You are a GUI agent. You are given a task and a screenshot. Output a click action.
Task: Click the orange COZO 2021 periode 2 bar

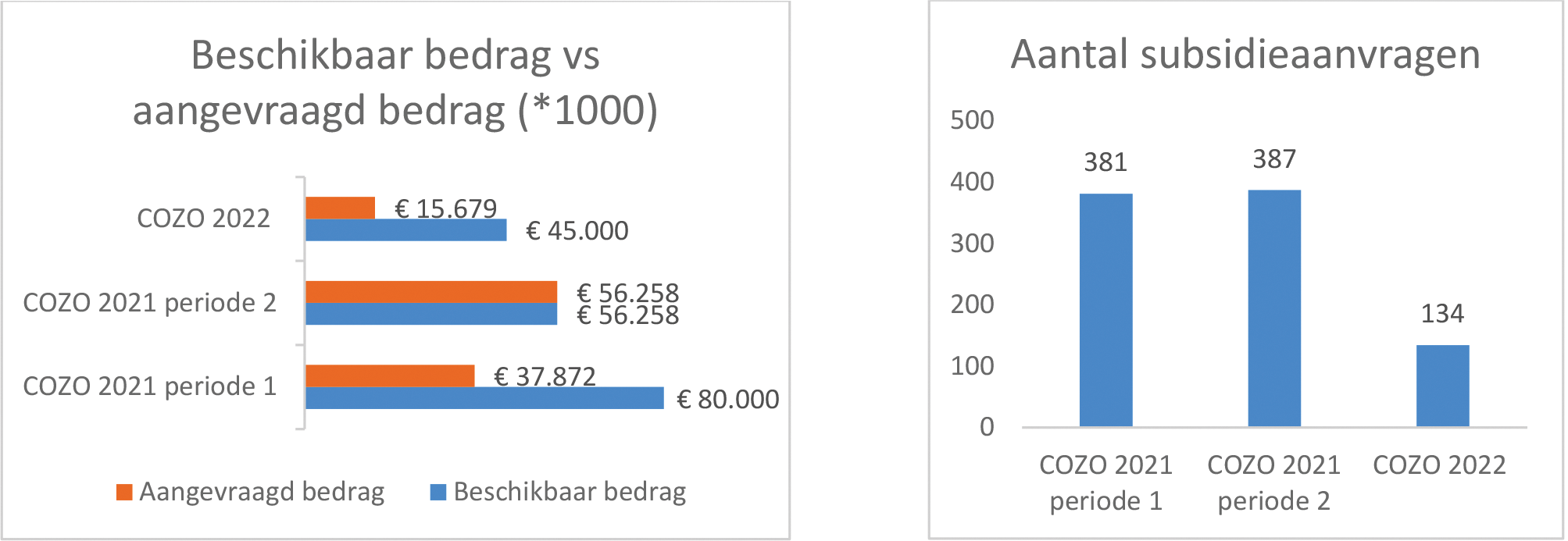coord(430,292)
